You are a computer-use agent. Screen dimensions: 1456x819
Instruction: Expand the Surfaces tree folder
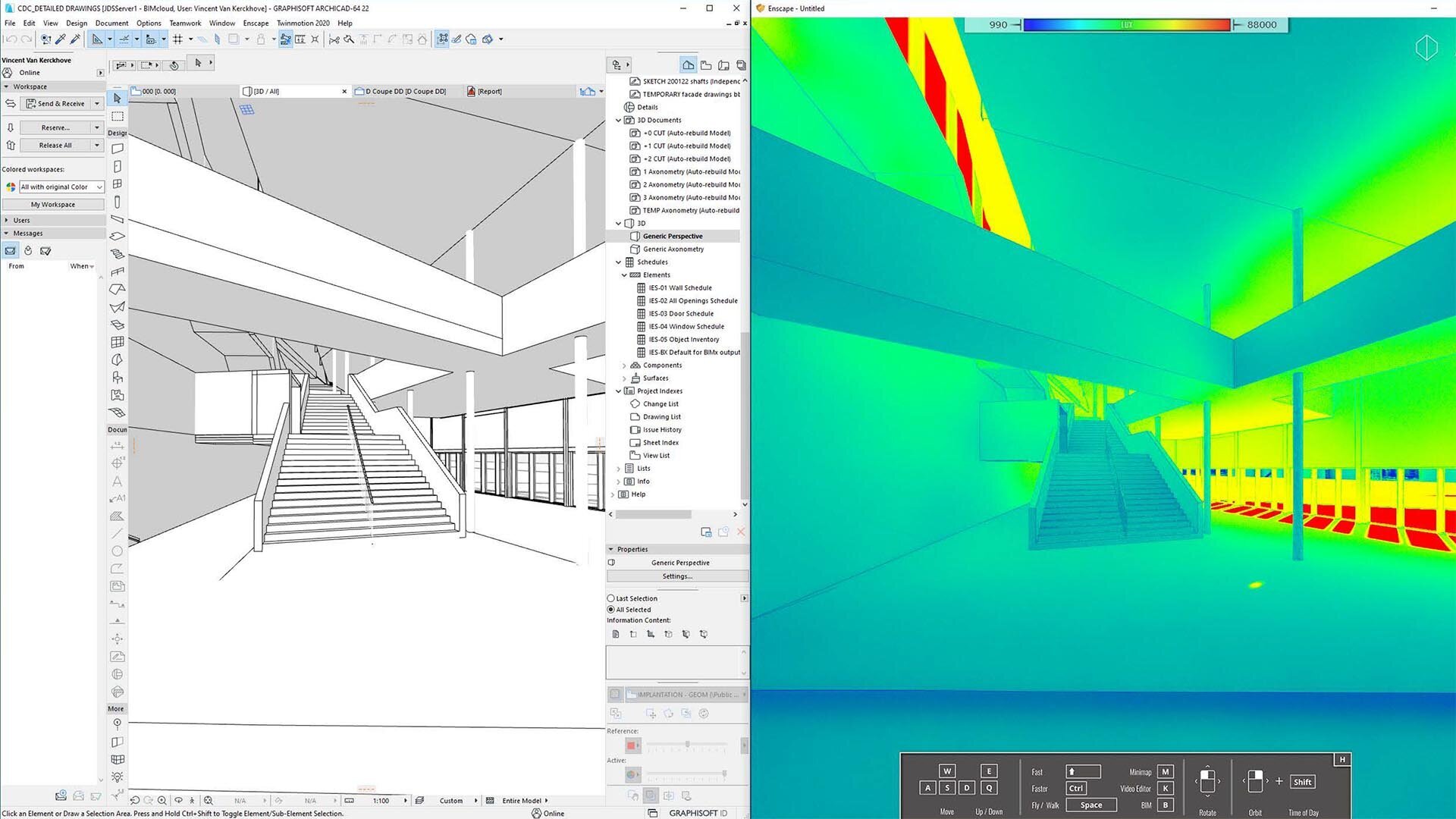(624, 378)
